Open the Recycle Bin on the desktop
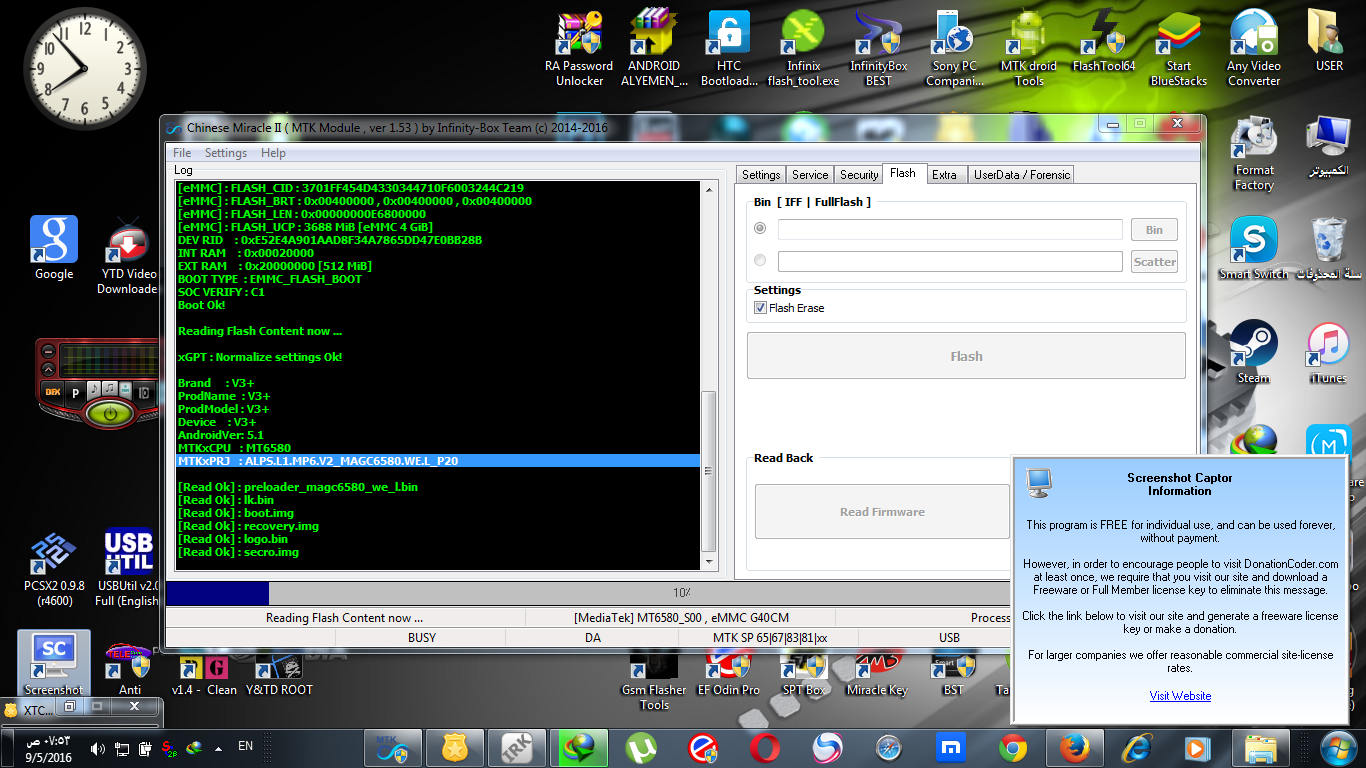The image size is (1366, 768). pyautogui.click(x=1329, y=248)
